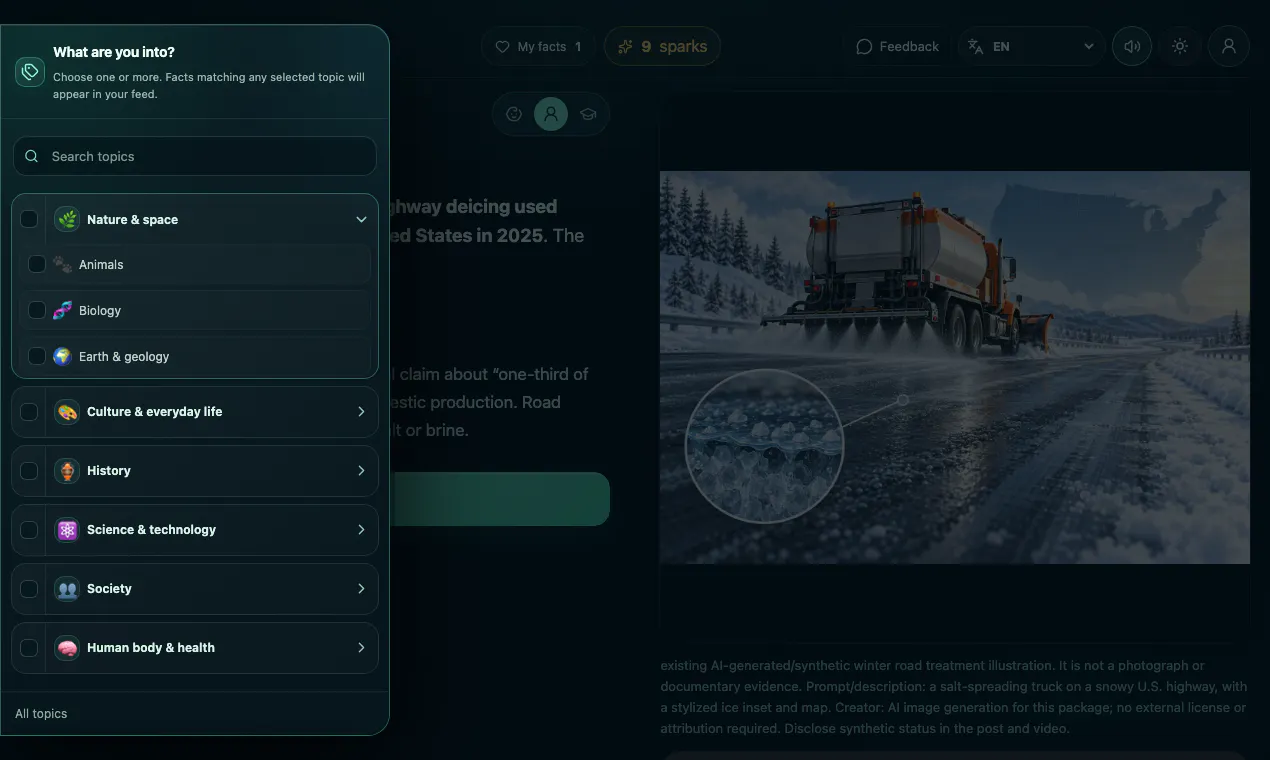Screen dimensions: 1270x760
Task: Click the Earth & geology globe icon
Action: pos(62,357)
